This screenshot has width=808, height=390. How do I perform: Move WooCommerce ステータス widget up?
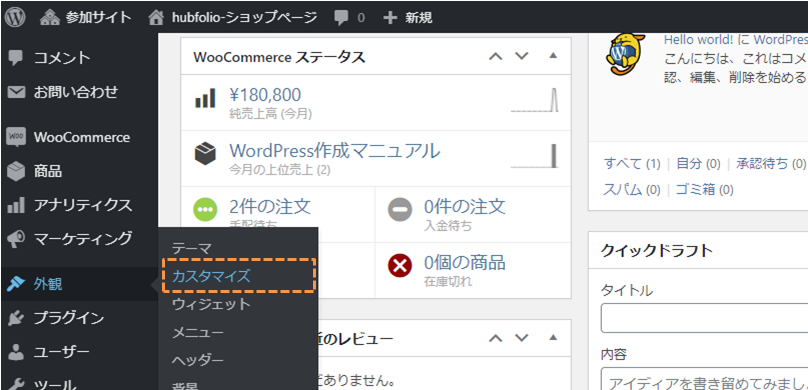click(495, 56)
